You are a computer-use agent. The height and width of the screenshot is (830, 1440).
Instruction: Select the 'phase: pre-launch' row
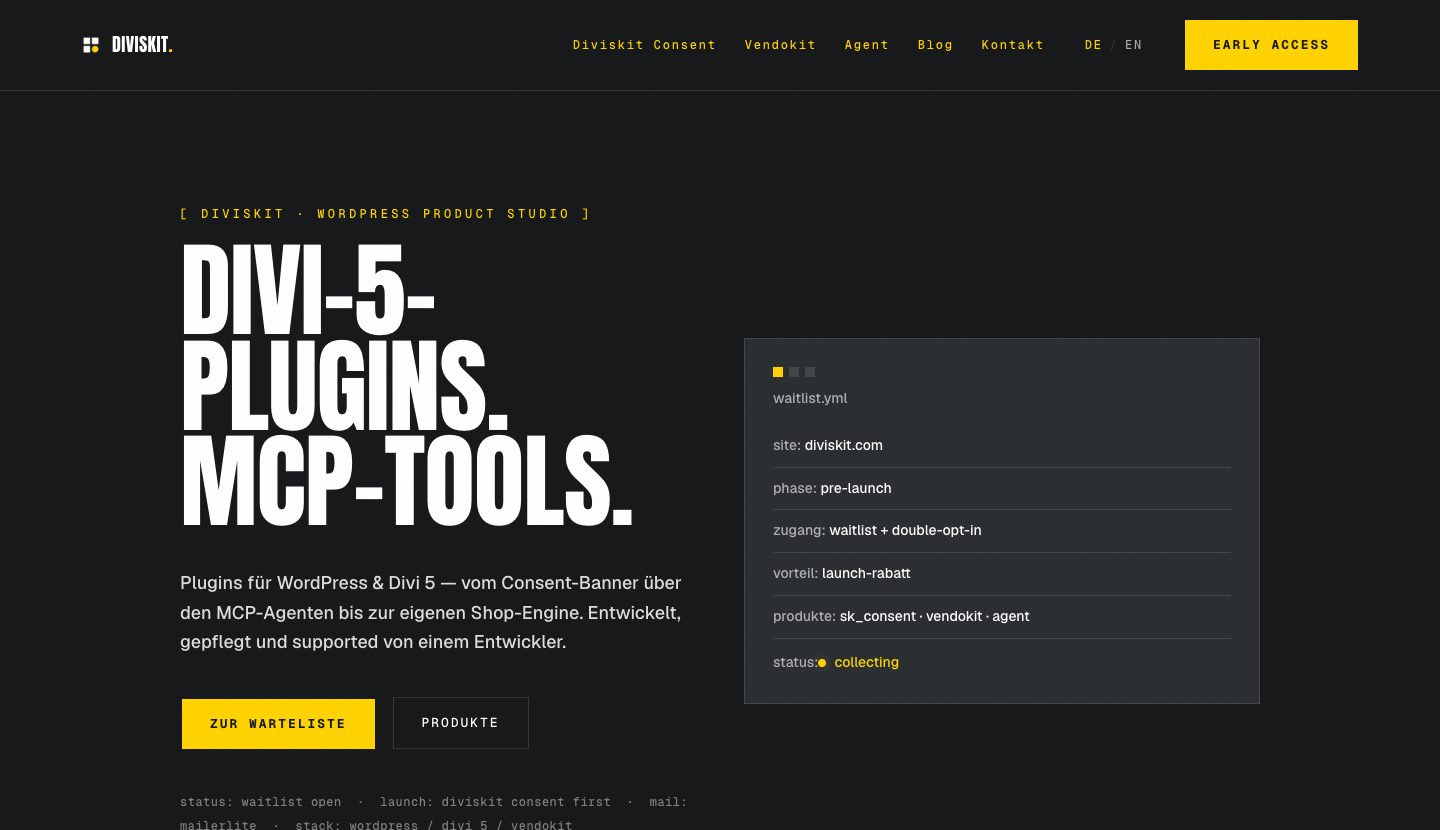click(x=1002, y=489)
